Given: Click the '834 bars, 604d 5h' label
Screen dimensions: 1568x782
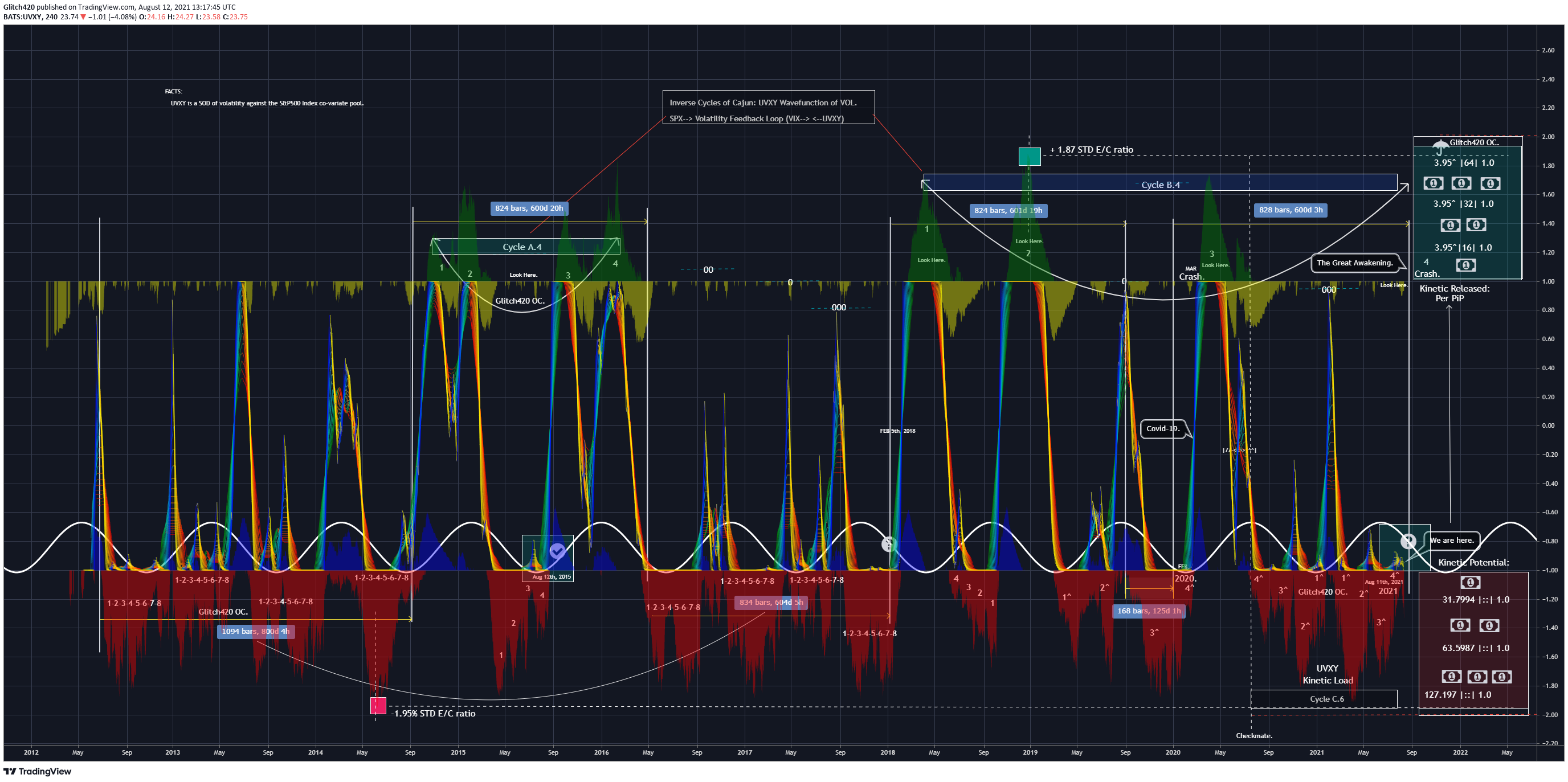Looking at the screenshot, I should (x=771, y=602).
